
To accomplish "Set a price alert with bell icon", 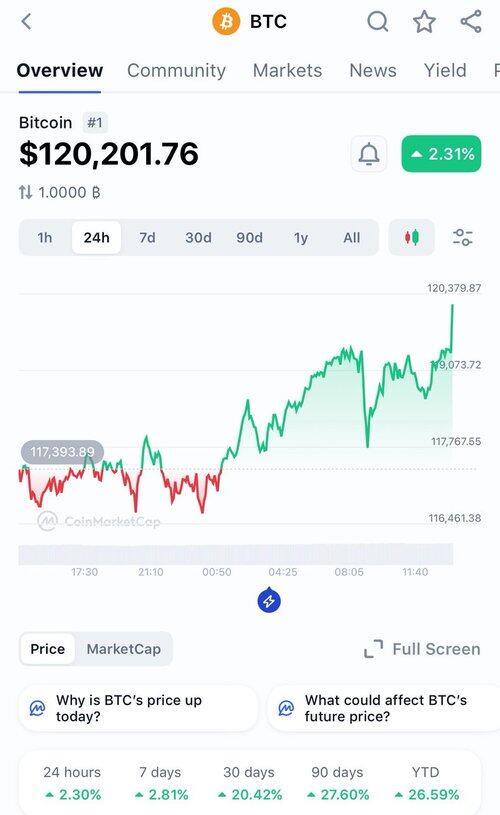I will click(369, 154).
